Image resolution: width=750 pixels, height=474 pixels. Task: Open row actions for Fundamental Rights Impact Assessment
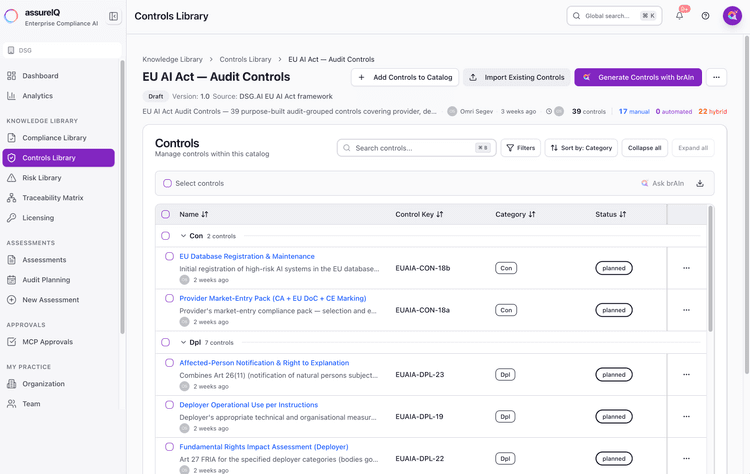(x=686, y=458)
